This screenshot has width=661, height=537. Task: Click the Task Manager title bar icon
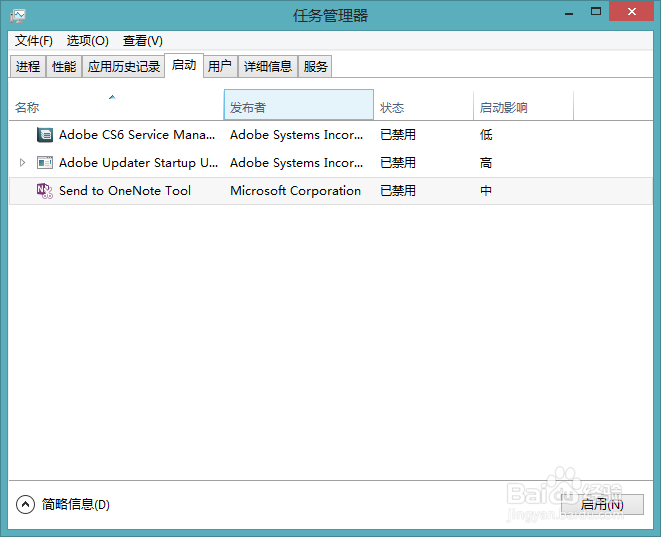coord(18,16)
